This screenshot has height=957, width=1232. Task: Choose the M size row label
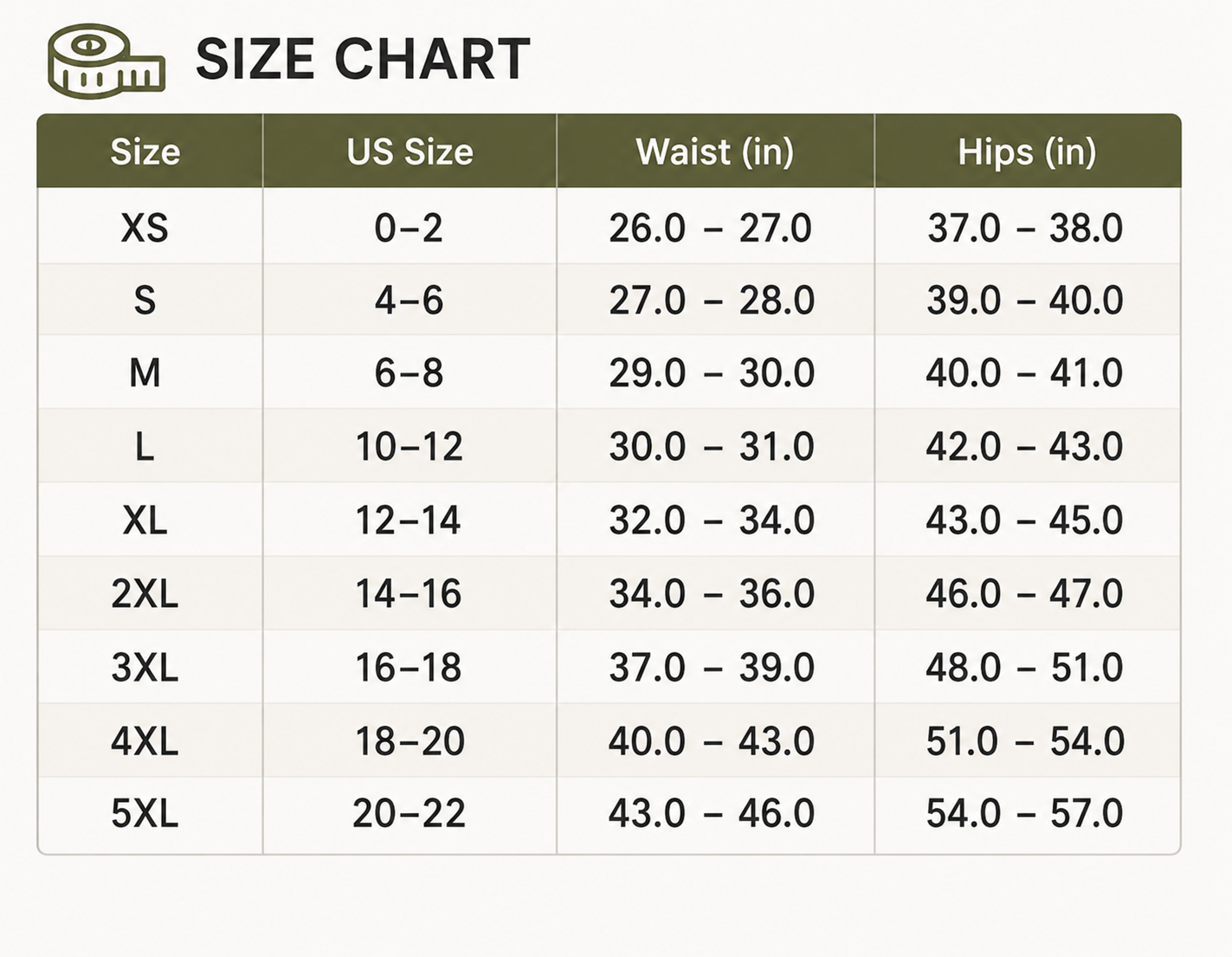pos(145,373)
